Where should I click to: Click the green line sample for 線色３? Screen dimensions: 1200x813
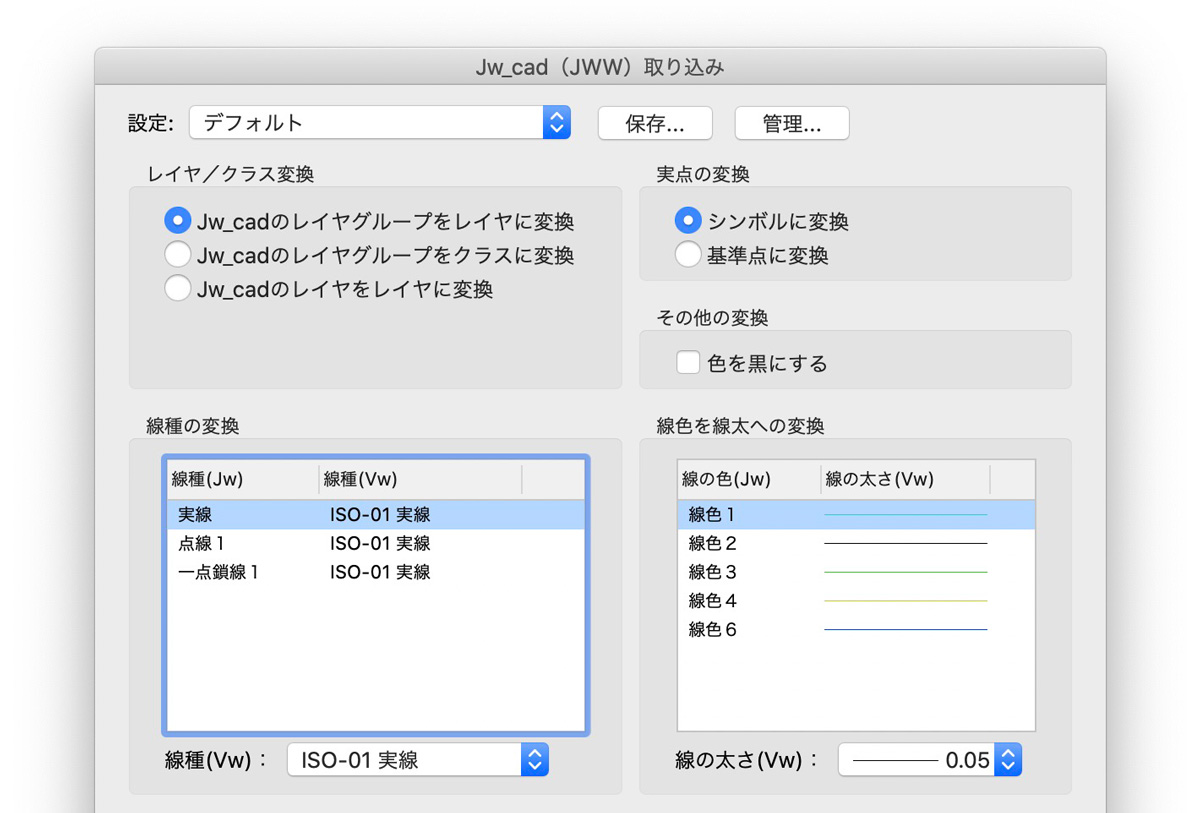905,572
